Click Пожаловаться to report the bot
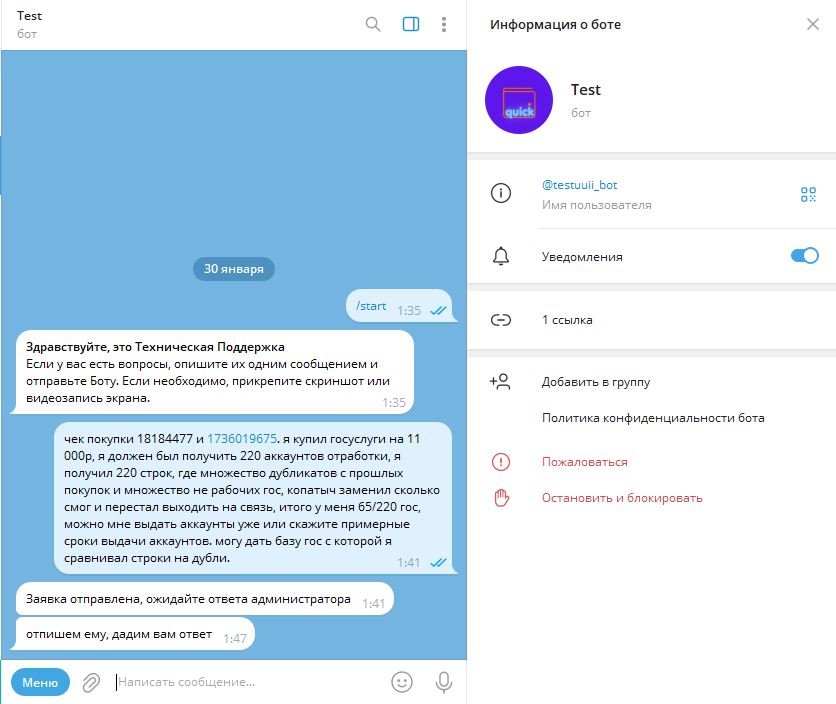 point(584,462)
